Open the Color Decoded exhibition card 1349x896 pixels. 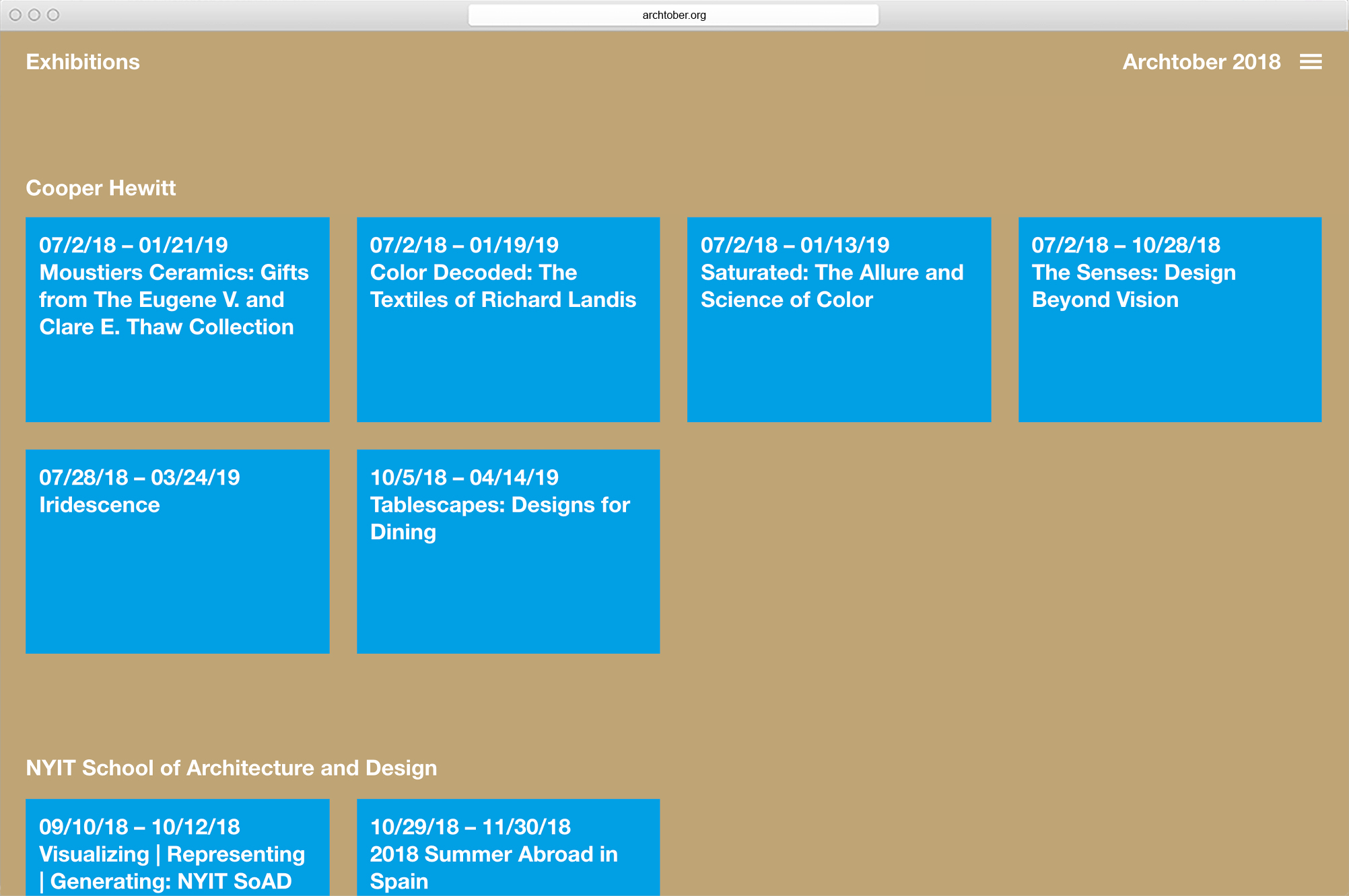(508, 320)
